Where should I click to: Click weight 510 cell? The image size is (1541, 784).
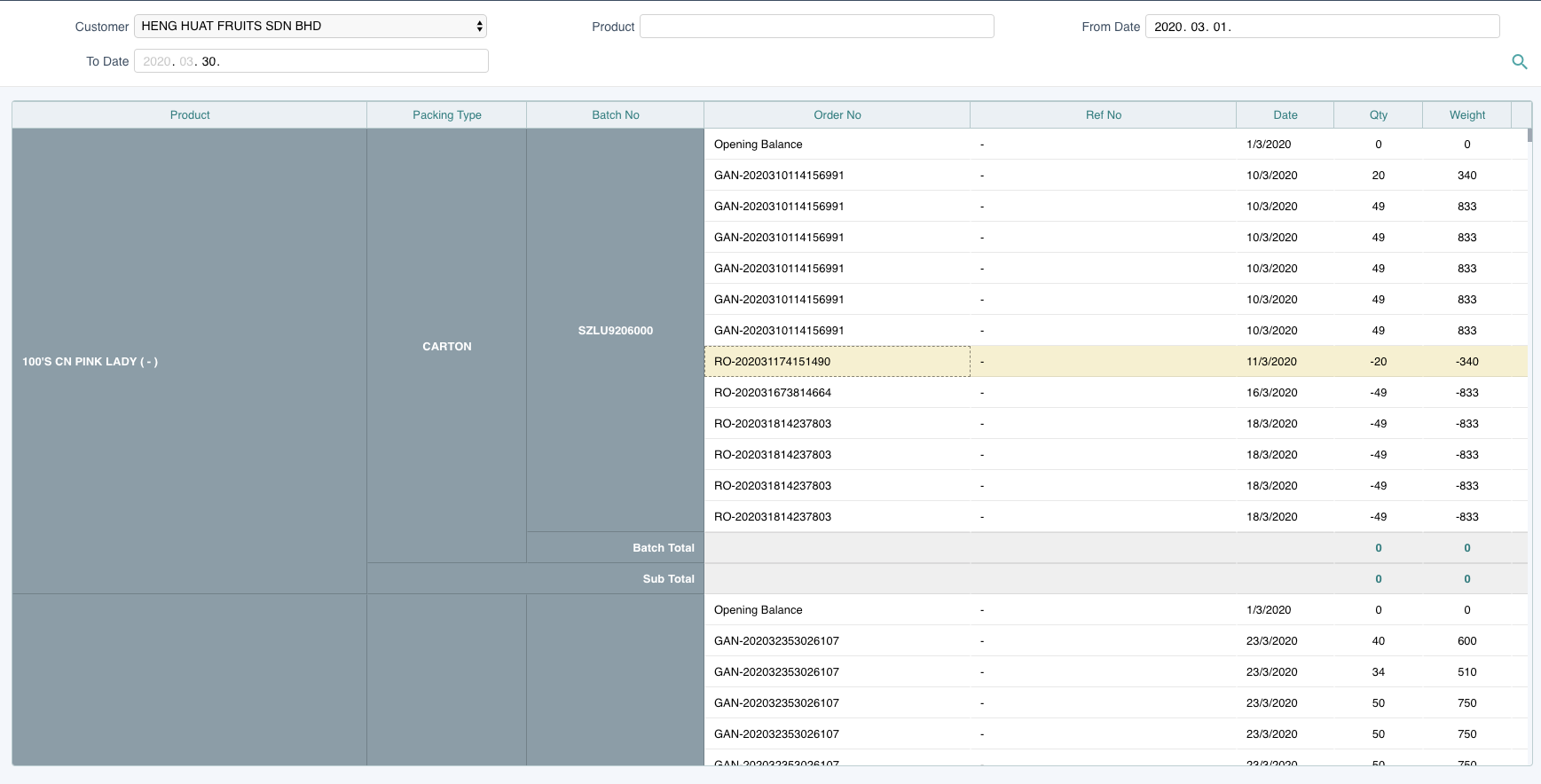(x=1467, y=671)
